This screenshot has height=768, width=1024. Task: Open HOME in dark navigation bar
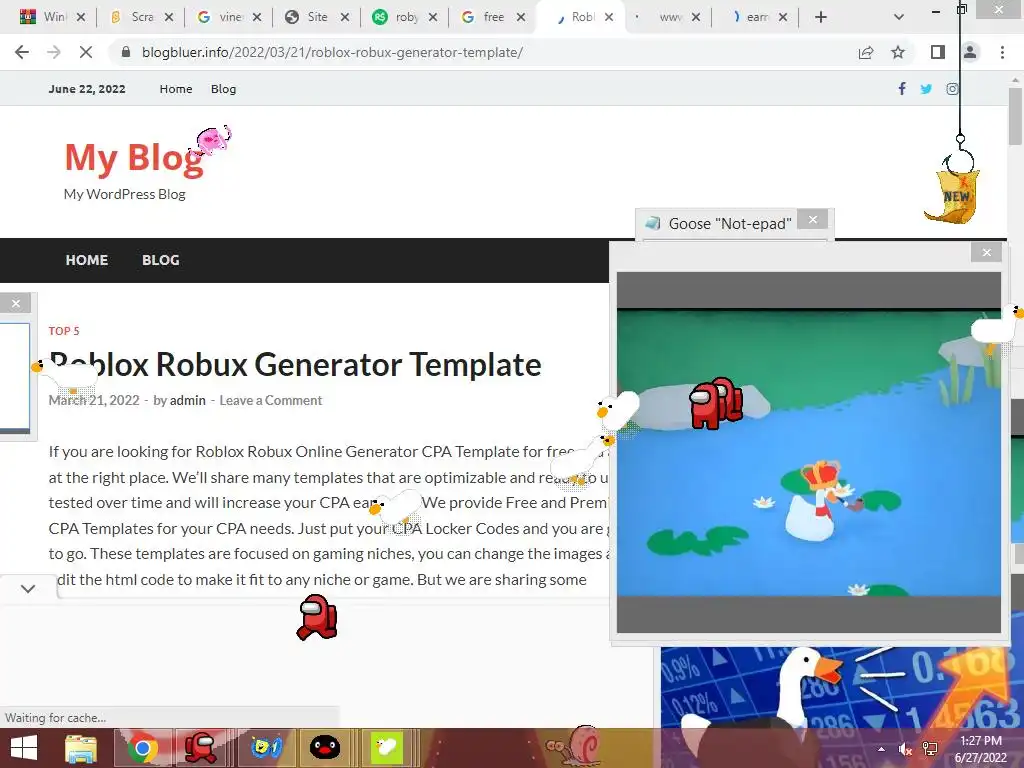click(x=87, y=260)
